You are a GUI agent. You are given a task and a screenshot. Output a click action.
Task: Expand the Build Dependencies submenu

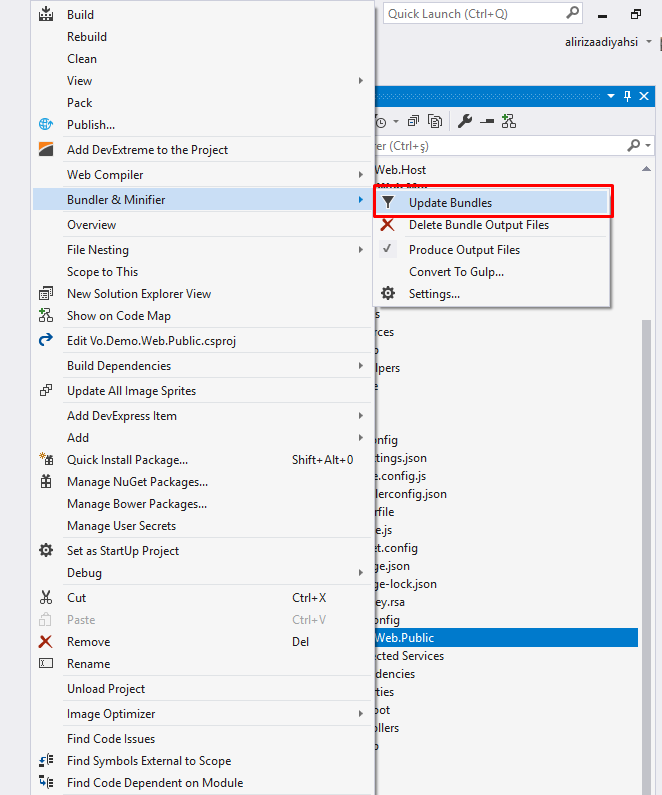tap(361, 366)
